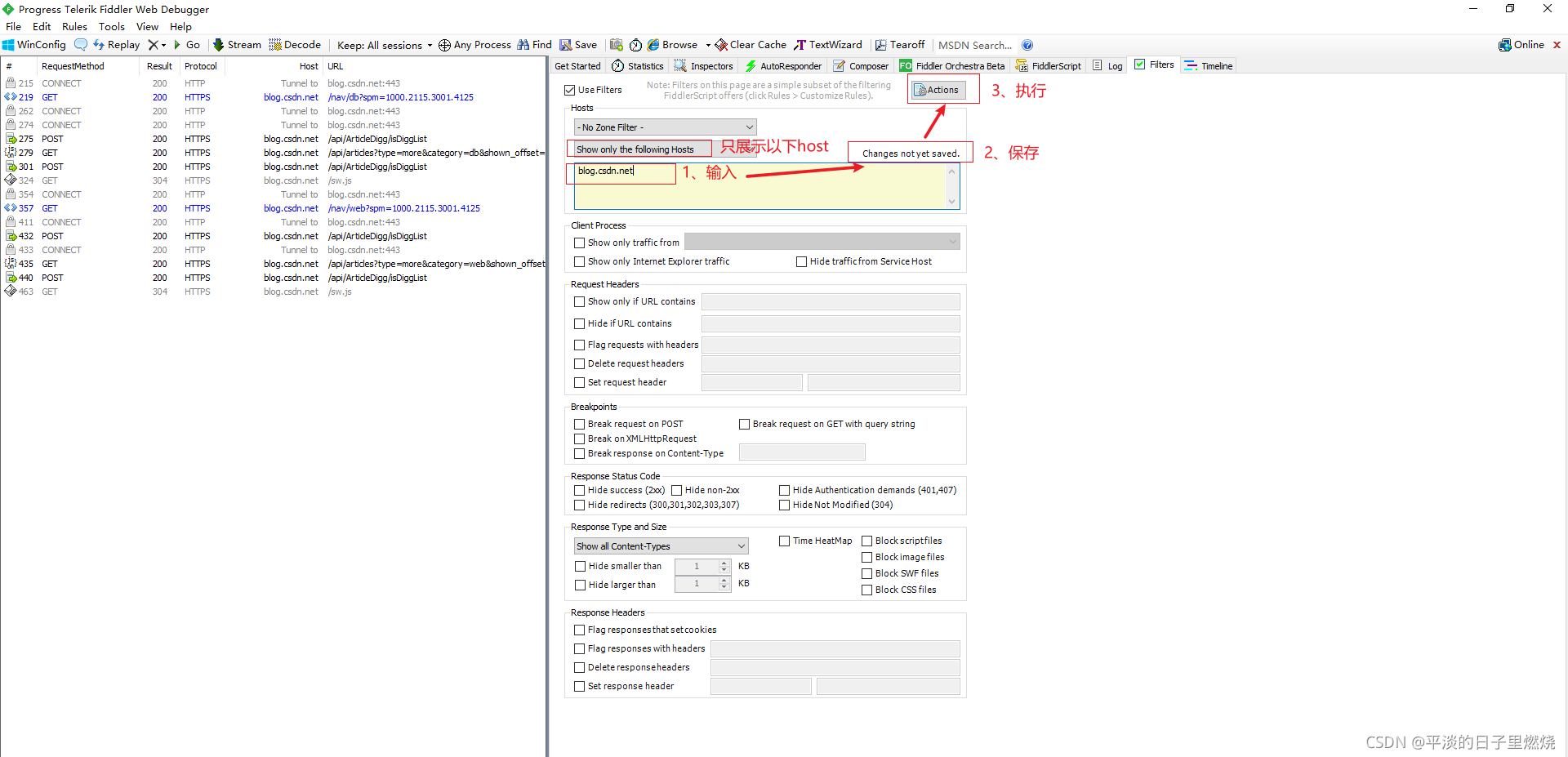Open the Inspectors tab
1568x757 pixels.
click(703, 66)
